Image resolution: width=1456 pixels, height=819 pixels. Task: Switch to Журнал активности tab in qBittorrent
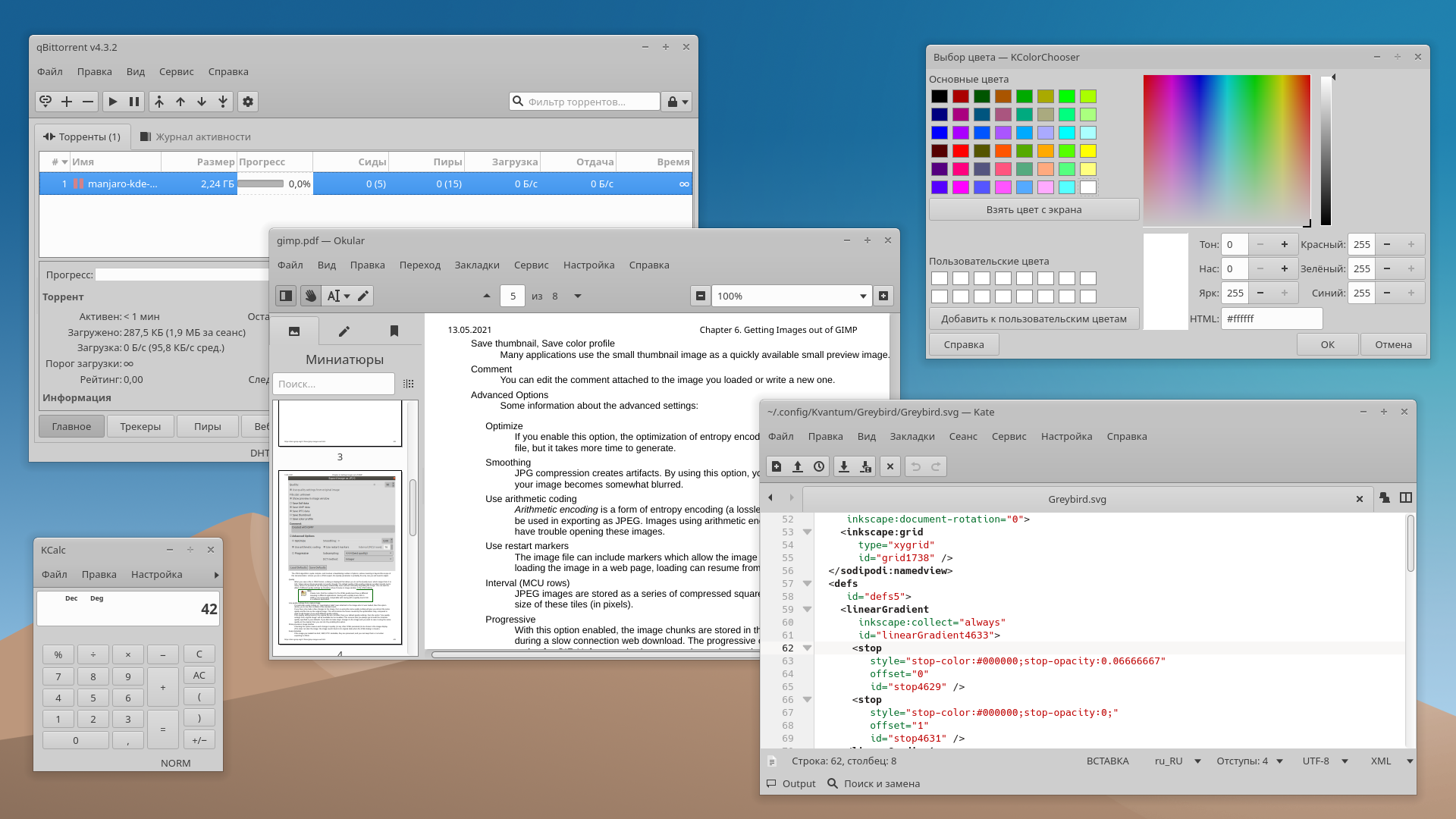click(196, 137)
